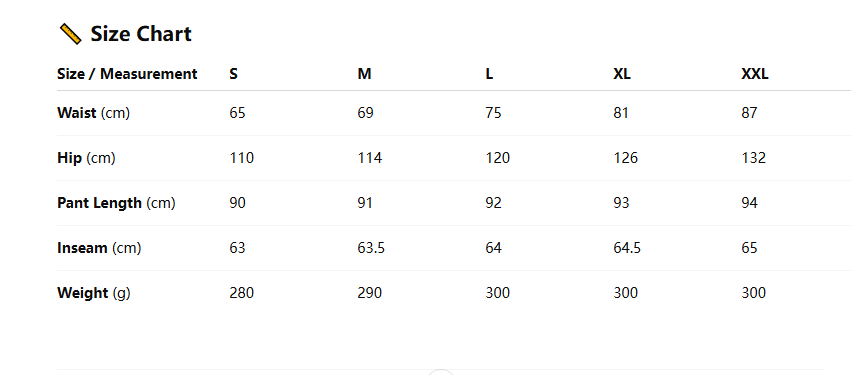Click the circular button at the bottom divider
Screen dimensions: 851x375
point(441,372)
